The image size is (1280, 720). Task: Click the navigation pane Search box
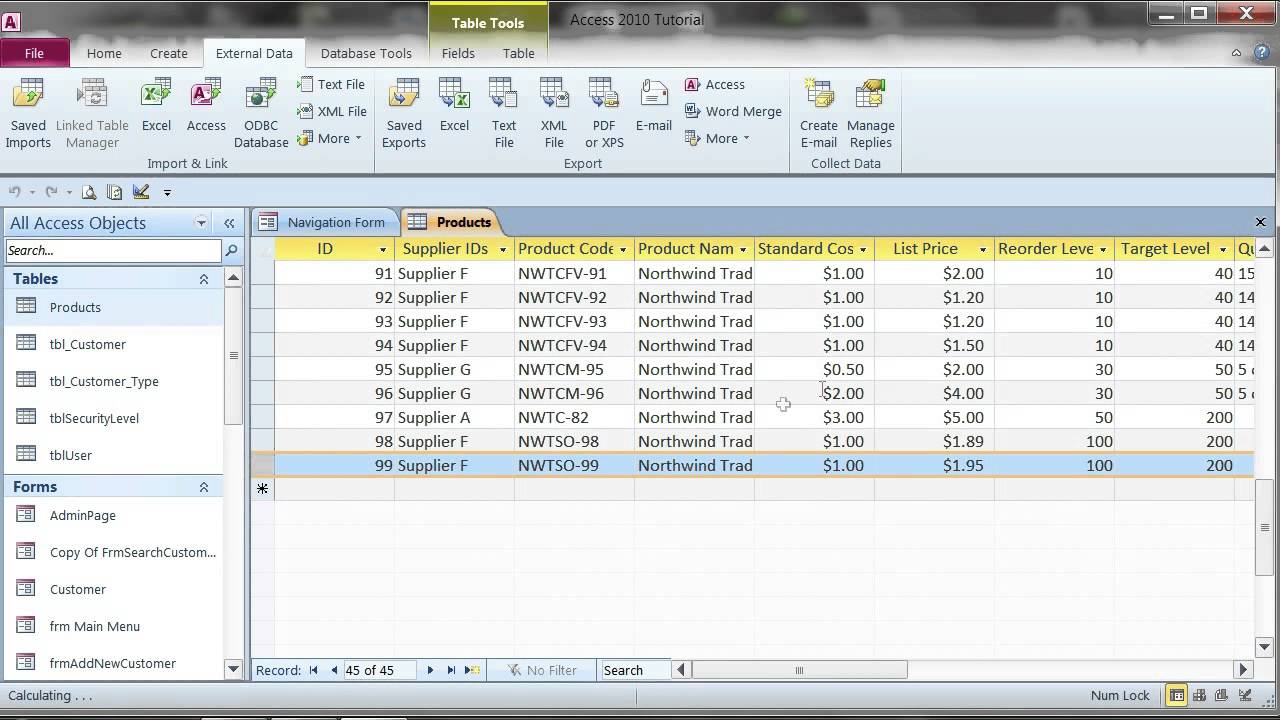(113, 251)
